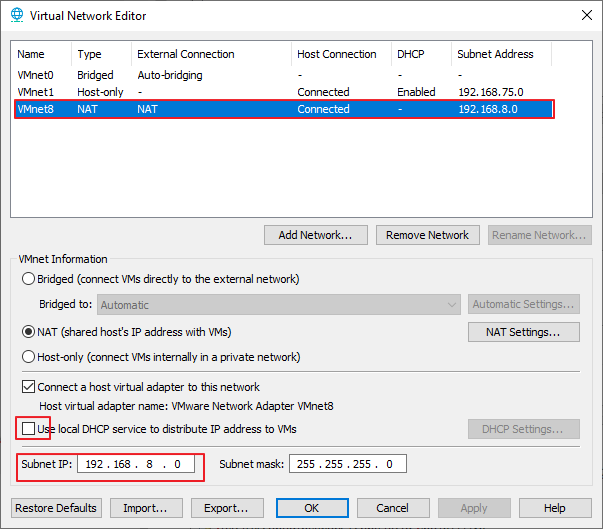603x529 pixels.
Task: Click the Bridged type cell for VMnet0
Action: pos(95,75)
